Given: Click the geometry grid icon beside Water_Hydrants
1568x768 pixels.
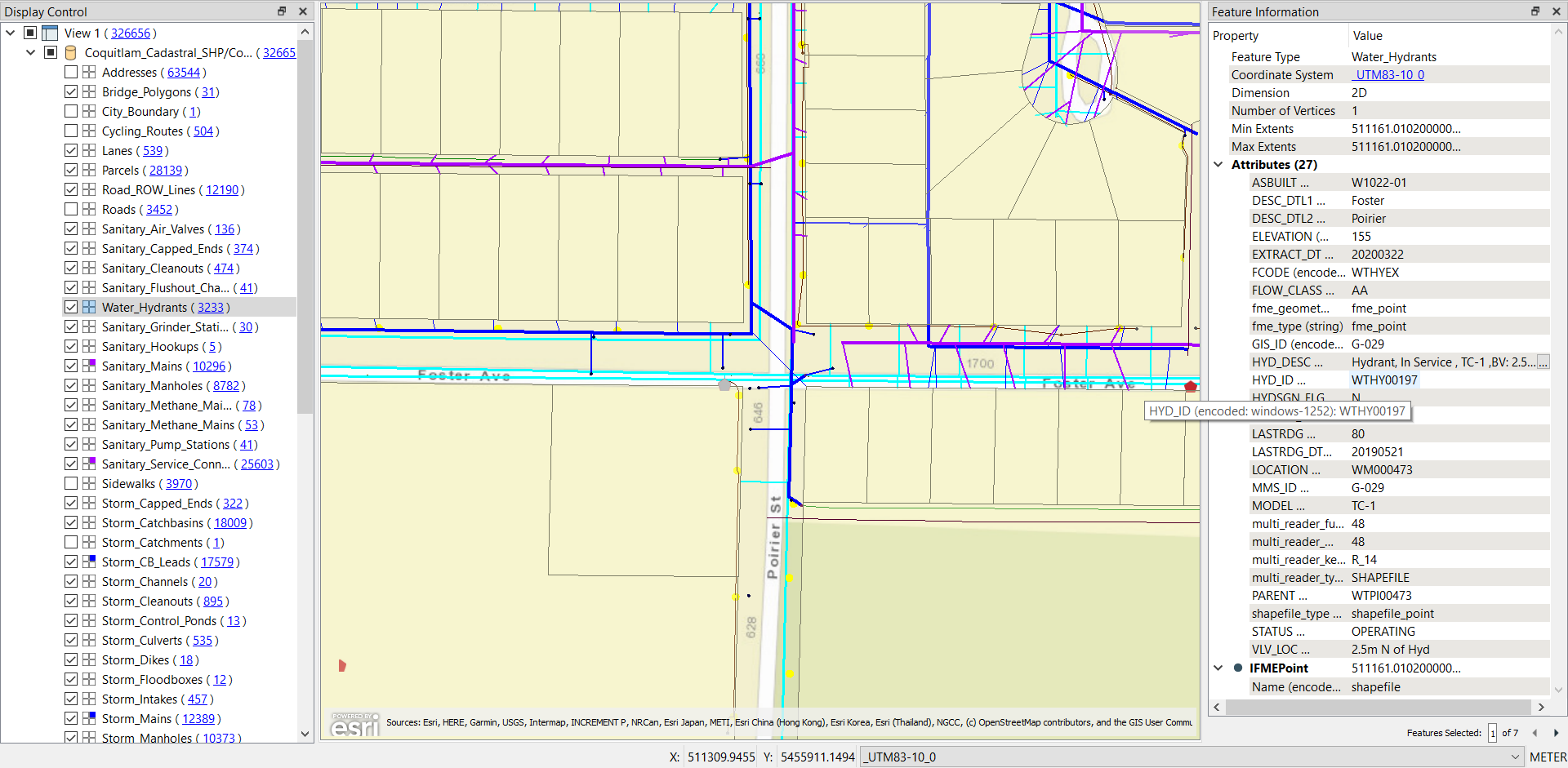Looking at the screenshot, I should (88, 307).
